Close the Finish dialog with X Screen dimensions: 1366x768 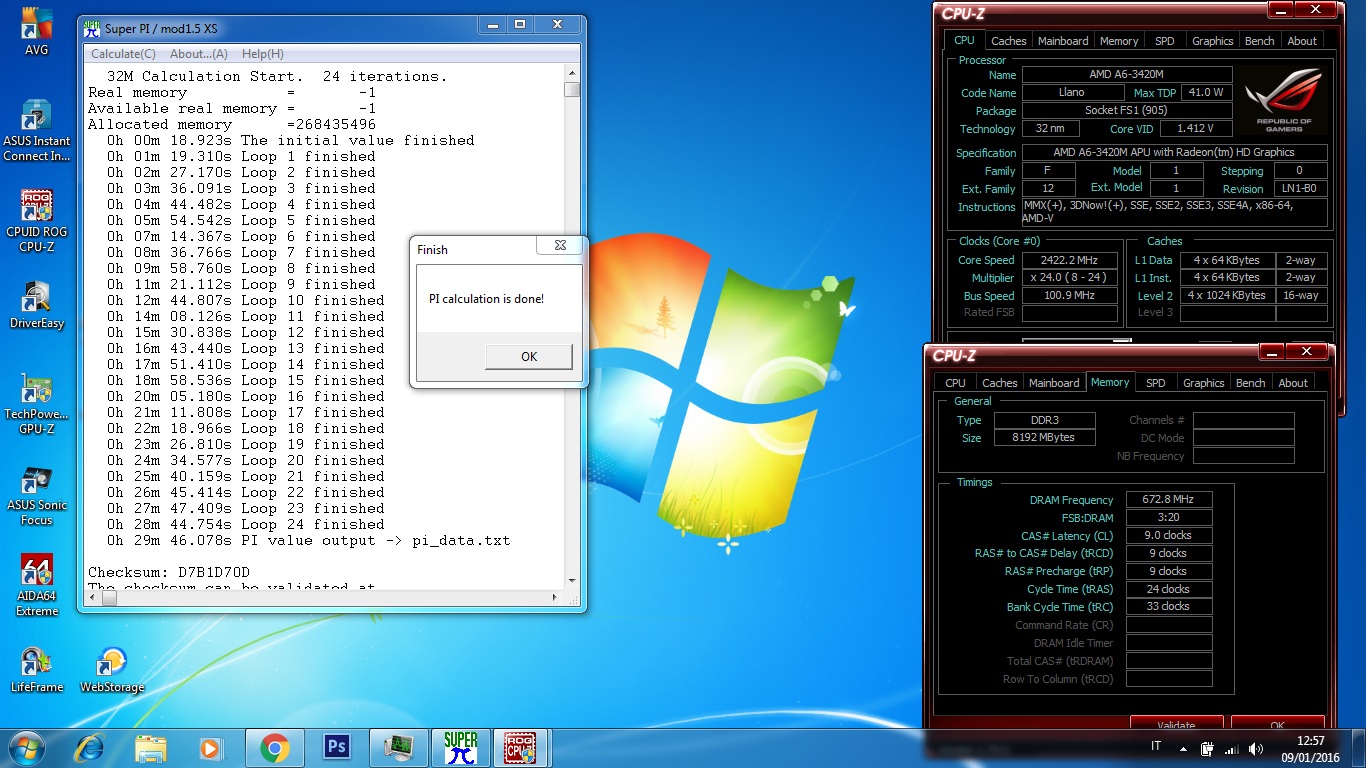click(x=560, y=245)
